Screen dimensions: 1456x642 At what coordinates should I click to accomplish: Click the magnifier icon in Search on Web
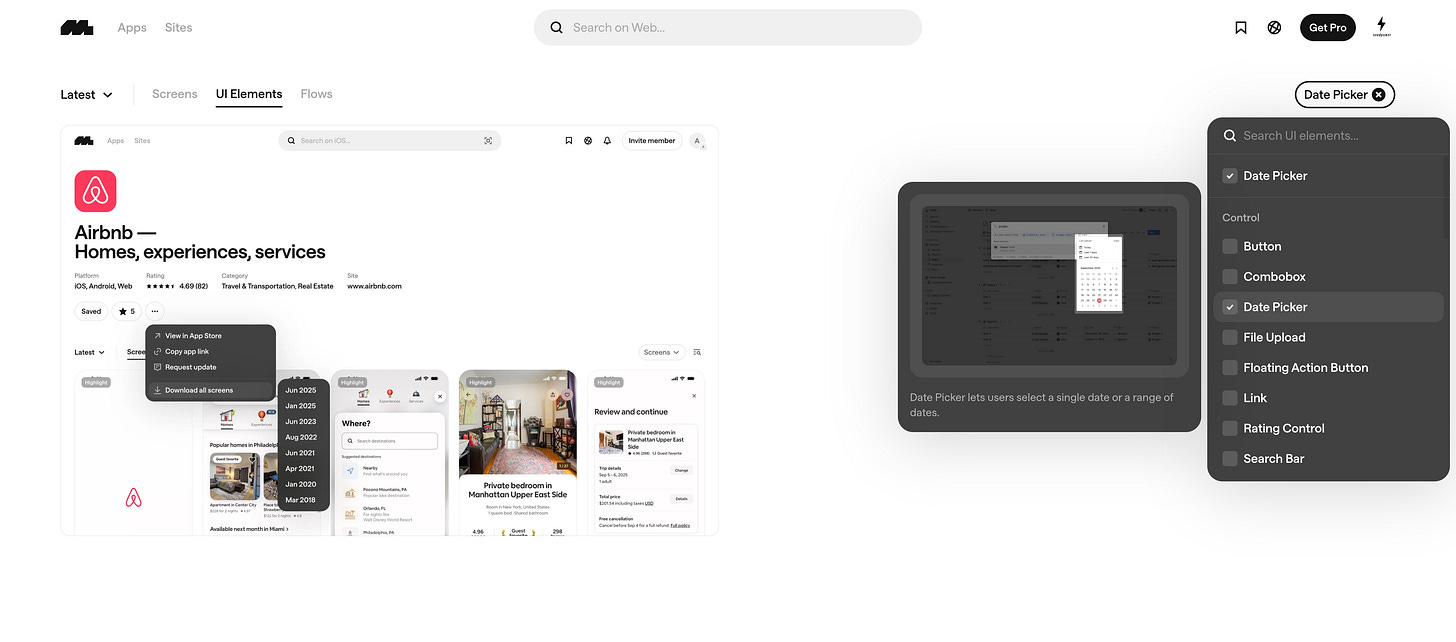[557, 28]
